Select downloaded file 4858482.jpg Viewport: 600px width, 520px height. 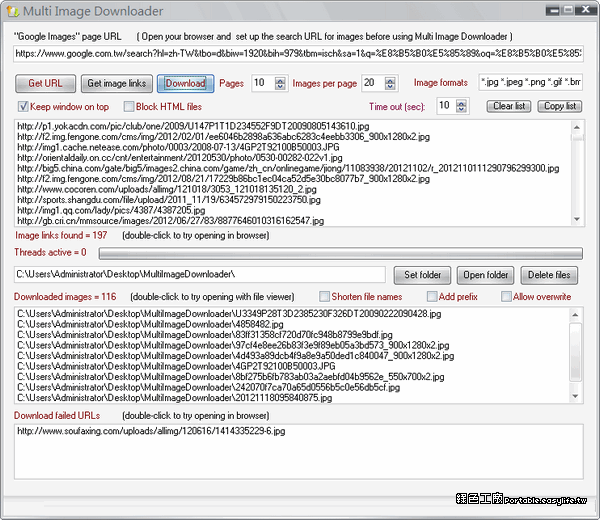coord(150,324)
